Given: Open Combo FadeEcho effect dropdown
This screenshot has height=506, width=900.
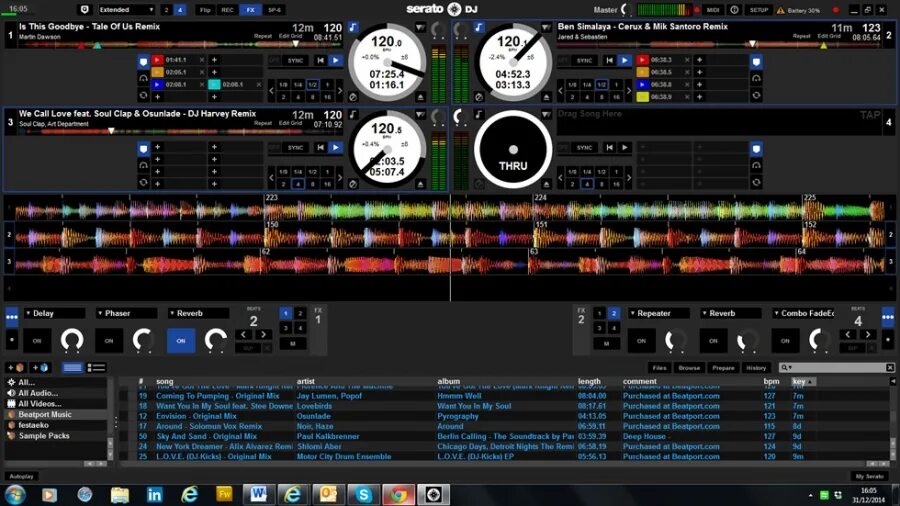Looking at the screenshot, I should 802,313.
